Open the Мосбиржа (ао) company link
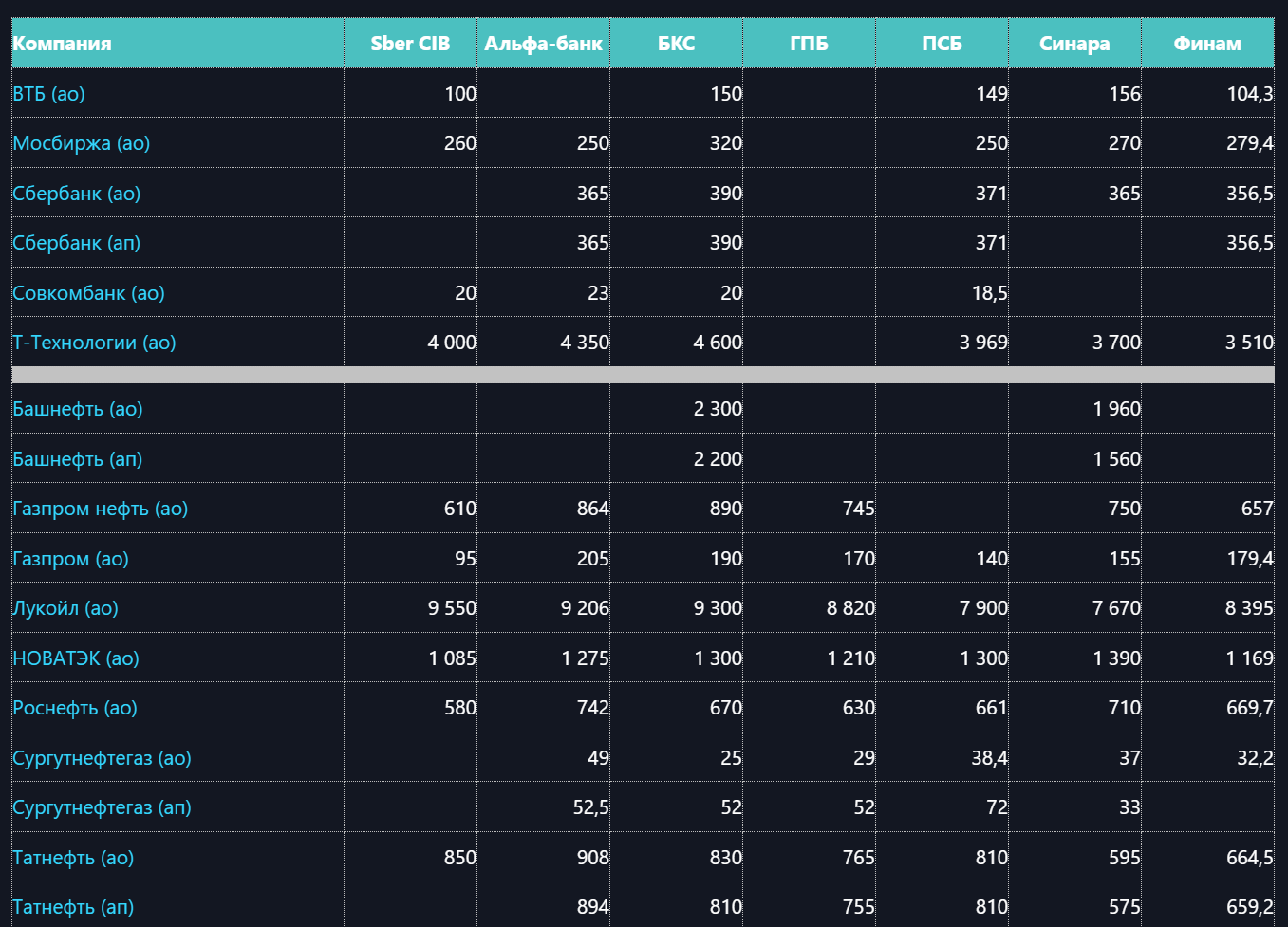This screenshot has width=1288, height=927. tap(82, 143)
